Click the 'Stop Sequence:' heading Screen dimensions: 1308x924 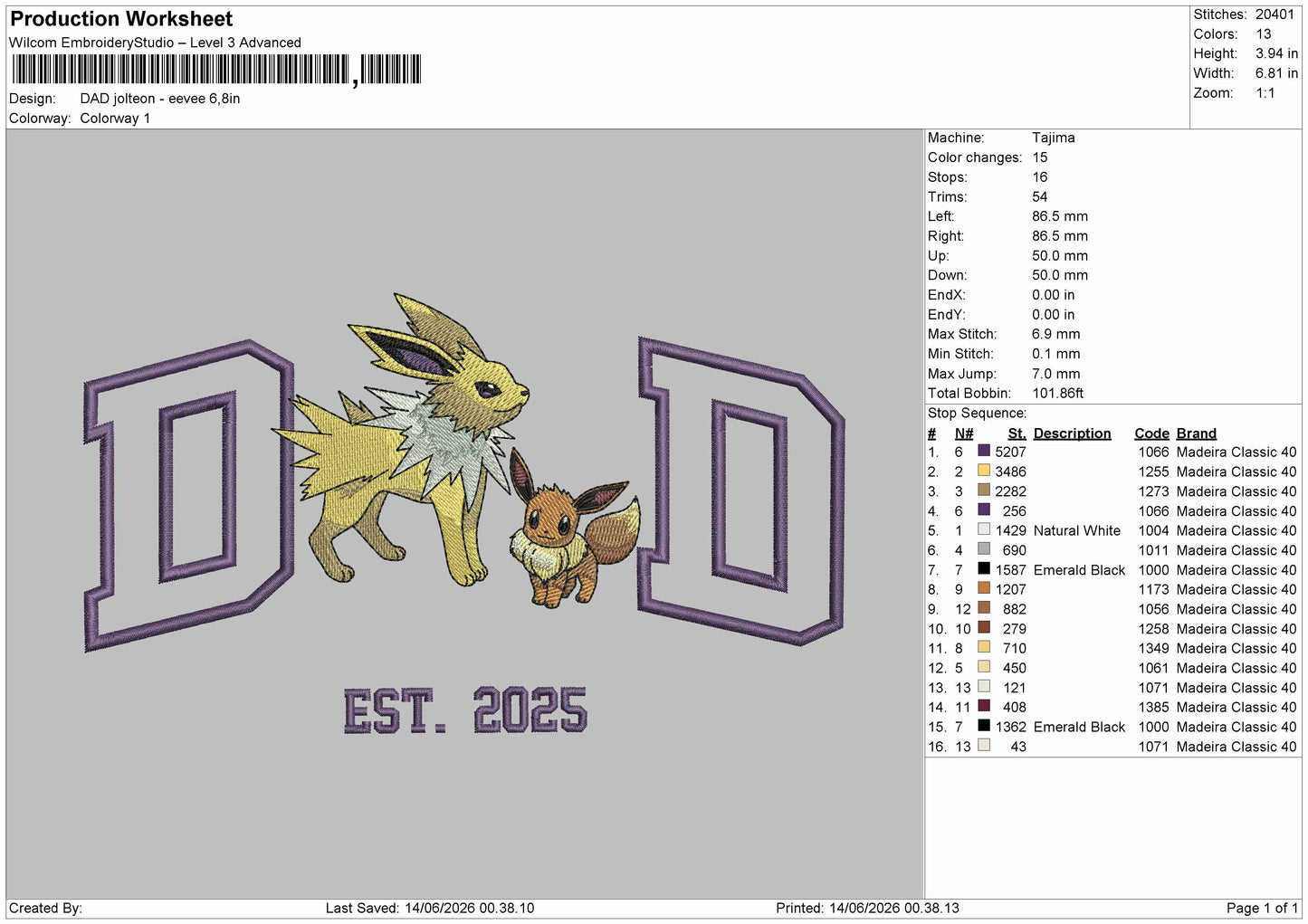(x=977, y=414)
